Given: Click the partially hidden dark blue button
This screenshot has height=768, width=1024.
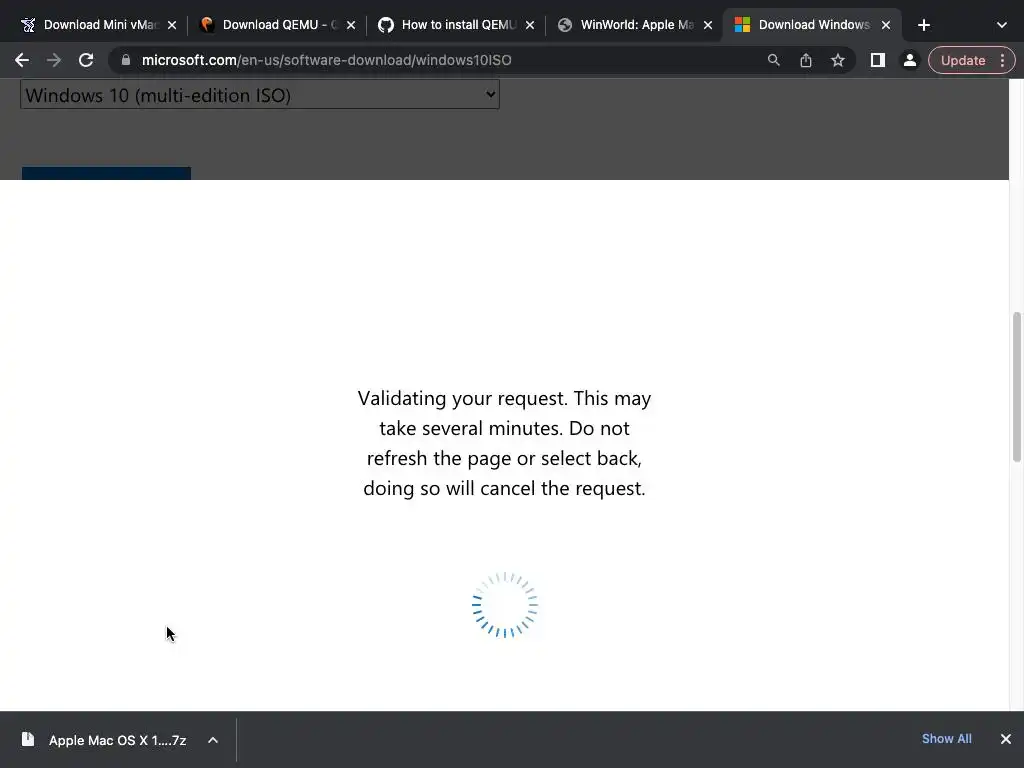Looking at the screenshot, I should (x=106, y=173).
